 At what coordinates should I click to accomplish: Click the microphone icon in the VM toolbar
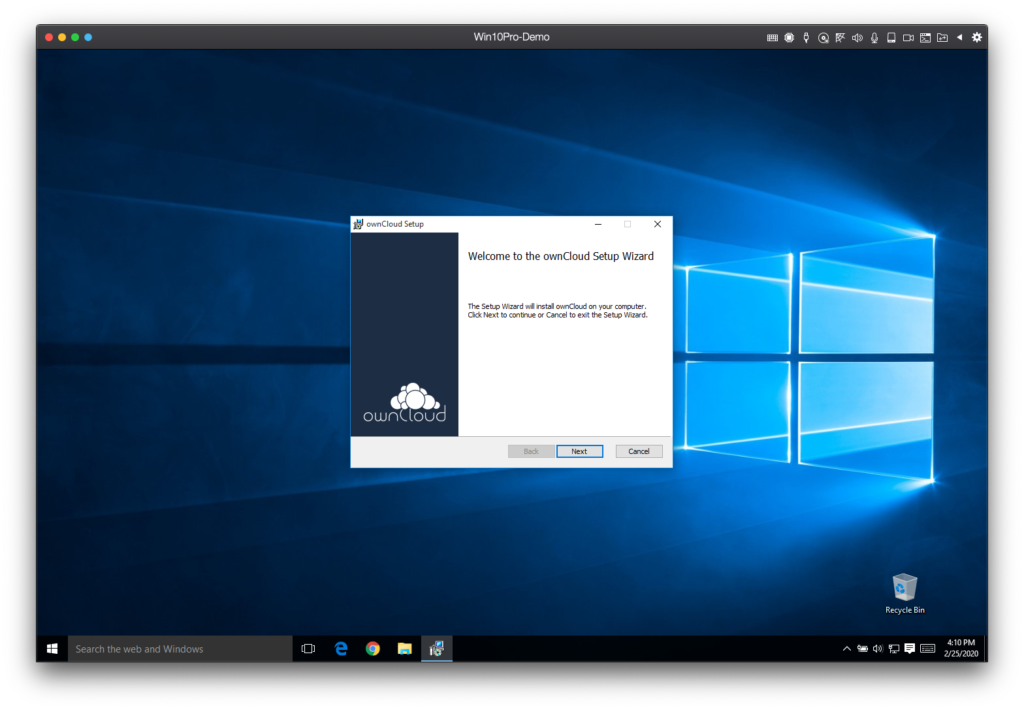(x=874, y=38)
